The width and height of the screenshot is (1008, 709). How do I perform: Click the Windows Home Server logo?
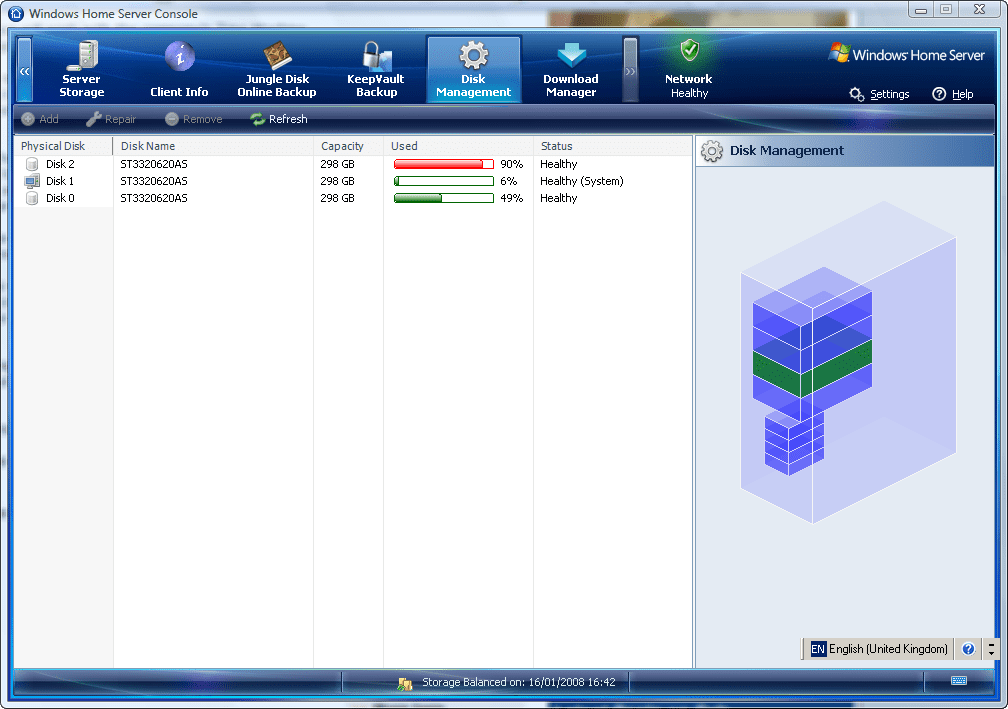tap(906, 55)
